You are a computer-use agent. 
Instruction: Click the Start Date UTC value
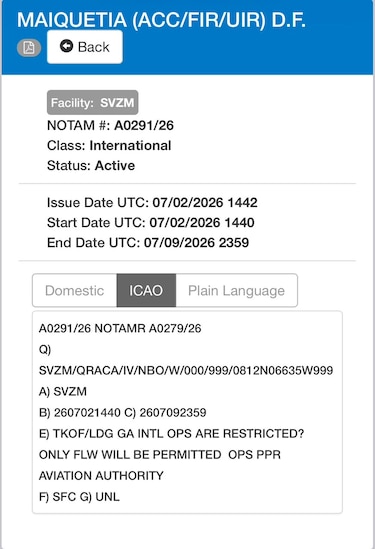click(202, 222)
